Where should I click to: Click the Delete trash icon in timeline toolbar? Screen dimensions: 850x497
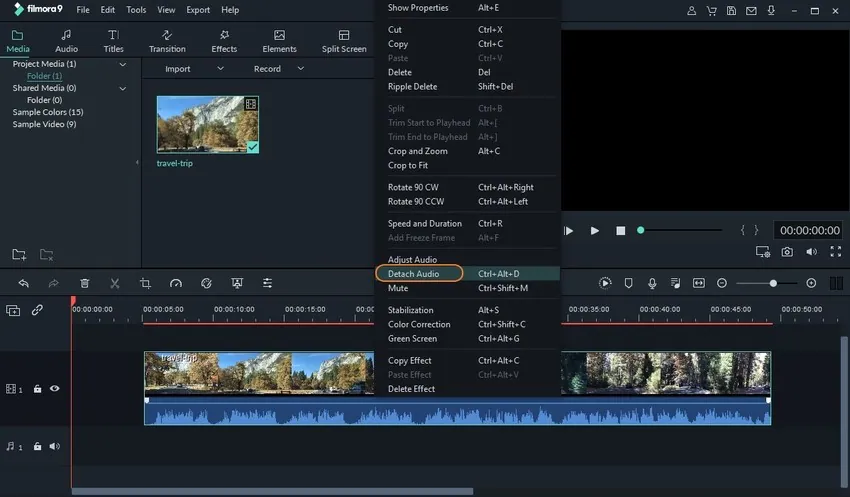[x=85, y=284]
